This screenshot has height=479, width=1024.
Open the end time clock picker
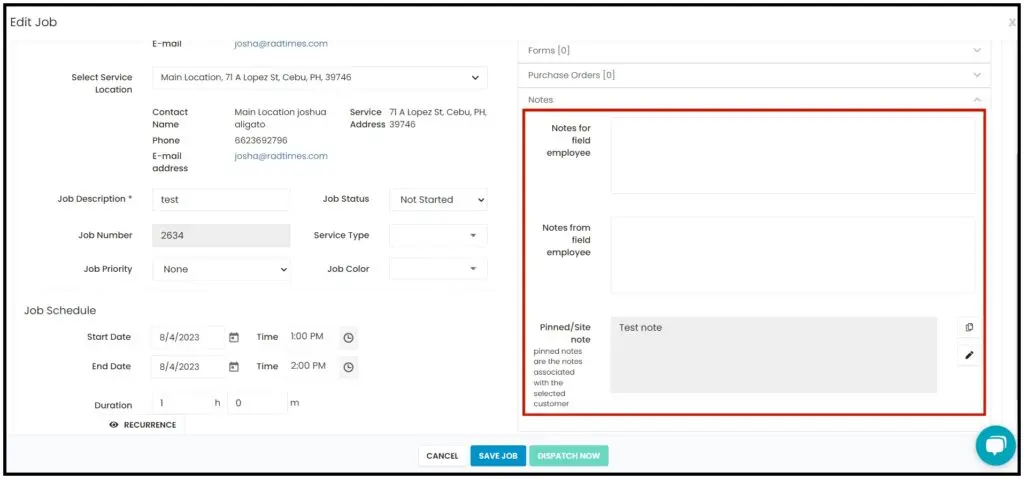click(349, 367)
